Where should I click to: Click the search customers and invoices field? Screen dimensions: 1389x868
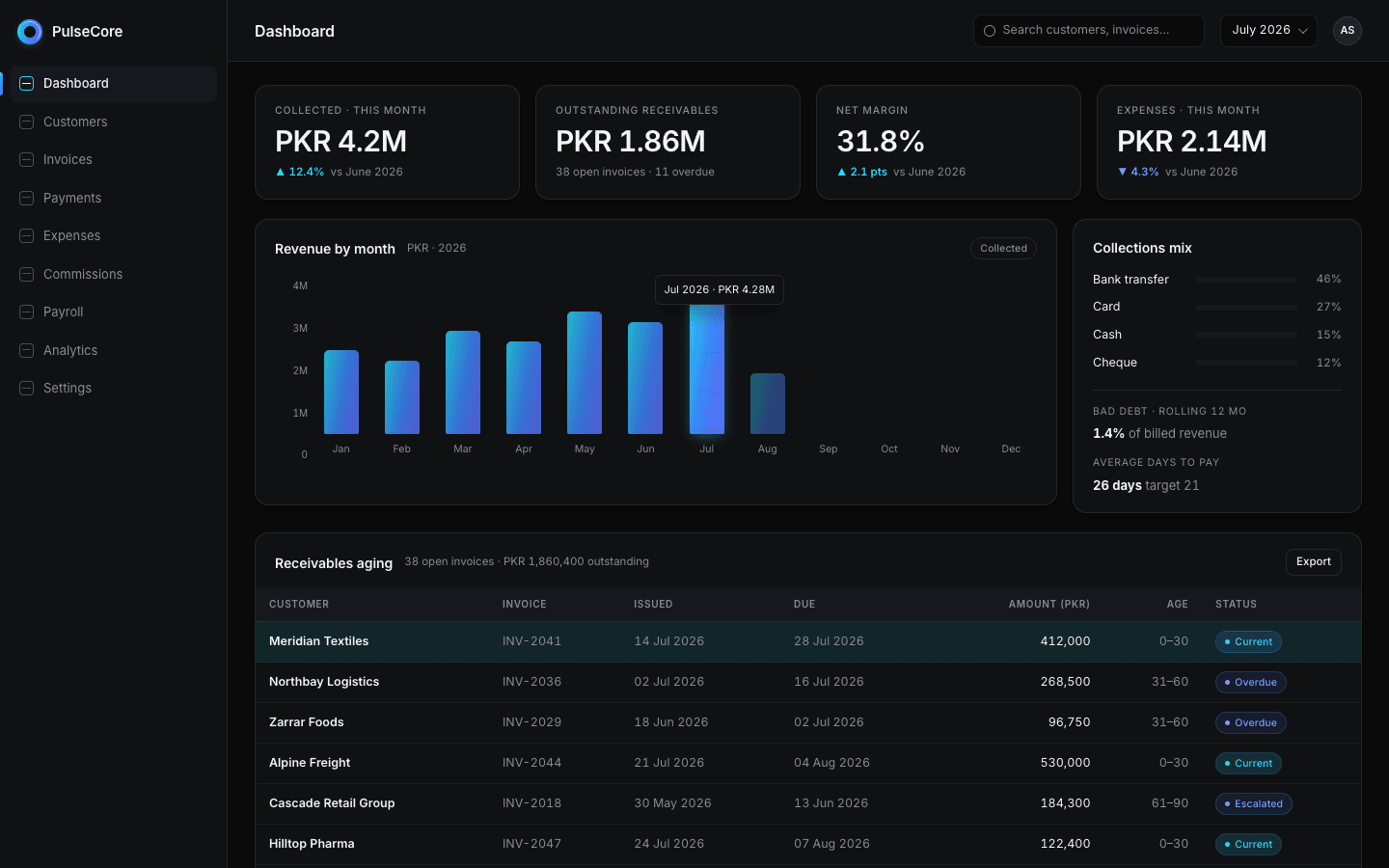click(1089, 31)
